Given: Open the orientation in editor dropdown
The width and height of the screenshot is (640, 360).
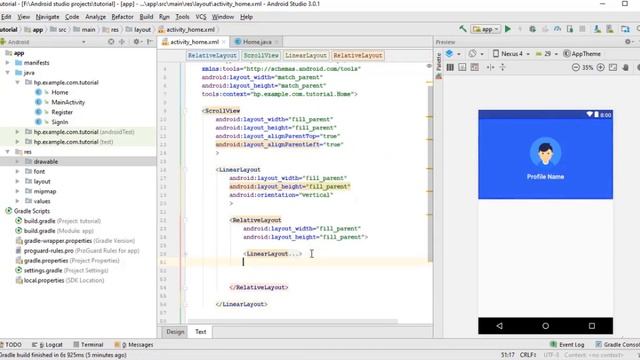Looking at the screenshot, I should tap(476, 53).
